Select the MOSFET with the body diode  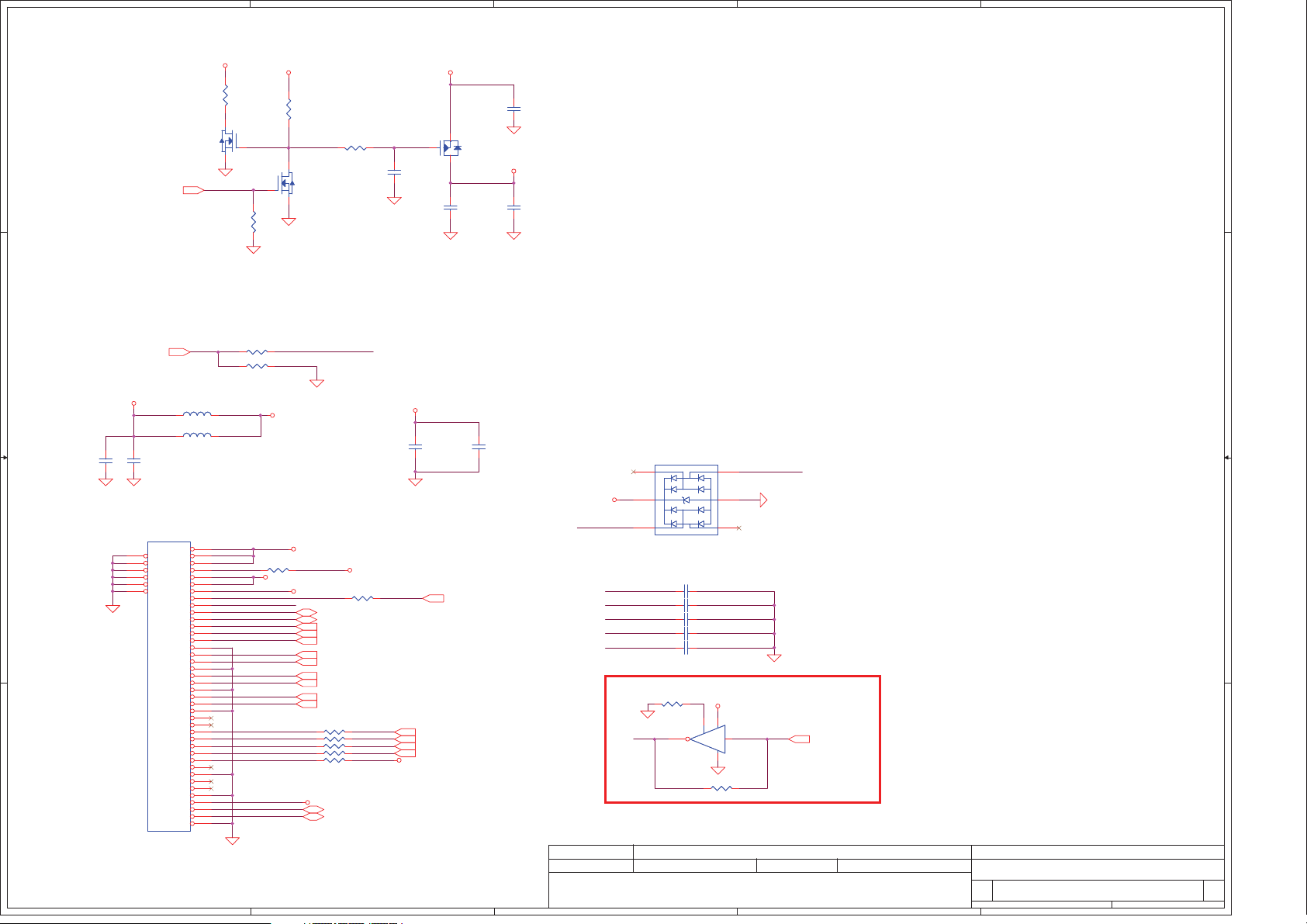[451, 147]
